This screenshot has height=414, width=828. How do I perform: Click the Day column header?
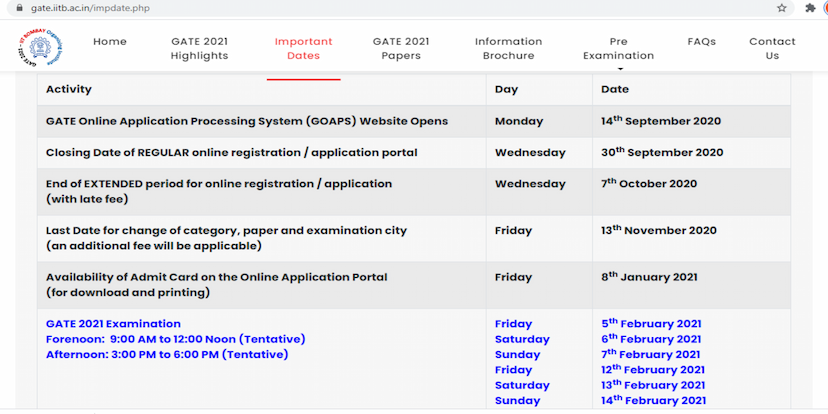pos(506,89)
